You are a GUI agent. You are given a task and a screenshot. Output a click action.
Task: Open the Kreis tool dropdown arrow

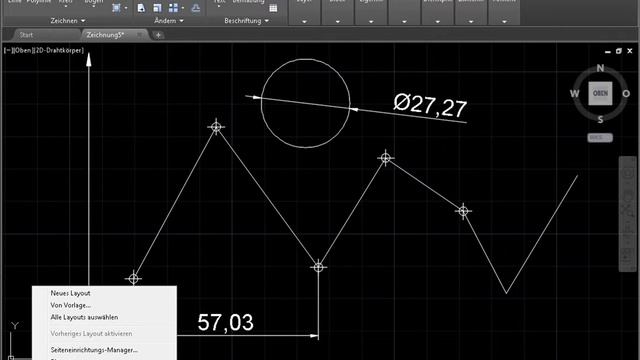click(x=66, y=7)
